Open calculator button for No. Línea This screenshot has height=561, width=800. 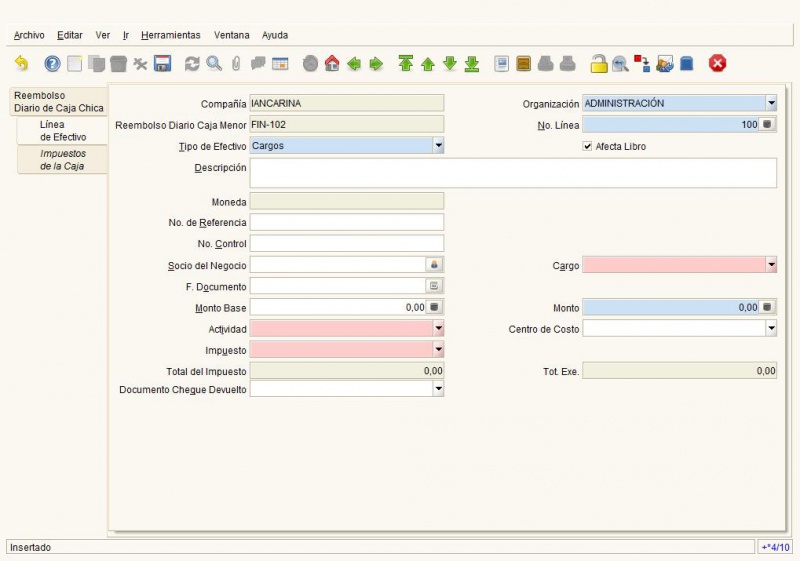click(767, 124)
